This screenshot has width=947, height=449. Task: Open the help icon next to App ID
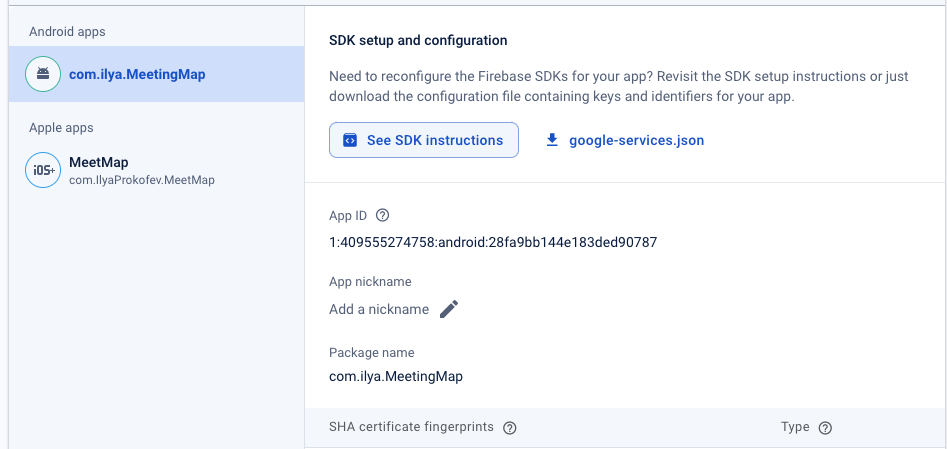[x=382, y=216]
